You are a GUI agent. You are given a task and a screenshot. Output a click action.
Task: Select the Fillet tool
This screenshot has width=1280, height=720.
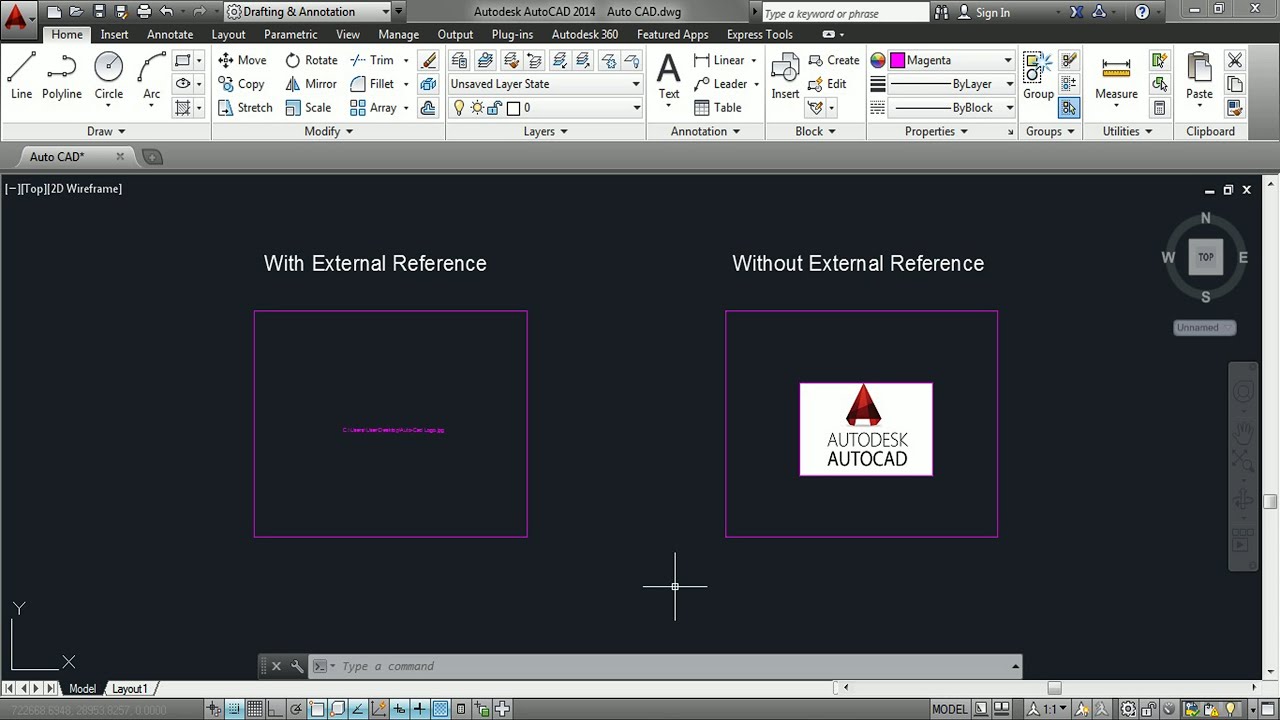(x=372, y=84)
